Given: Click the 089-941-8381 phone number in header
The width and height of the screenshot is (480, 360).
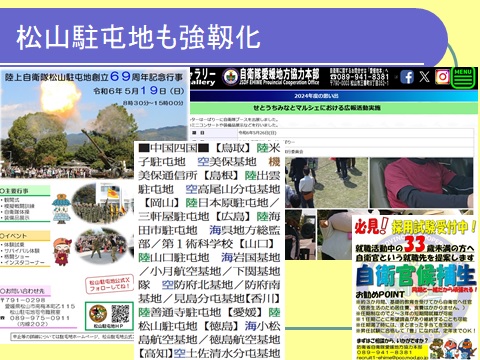Looking at the screenshot, I should click(x=359, y=77).
